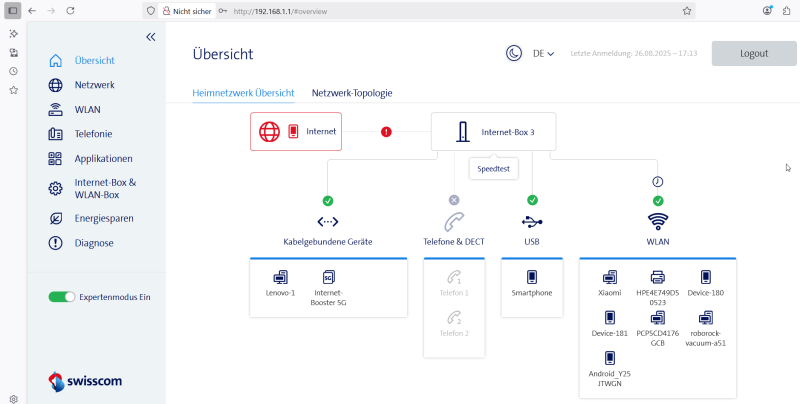
Task: Open WLAN in the sidebar menu
Action: coord(87,109)
